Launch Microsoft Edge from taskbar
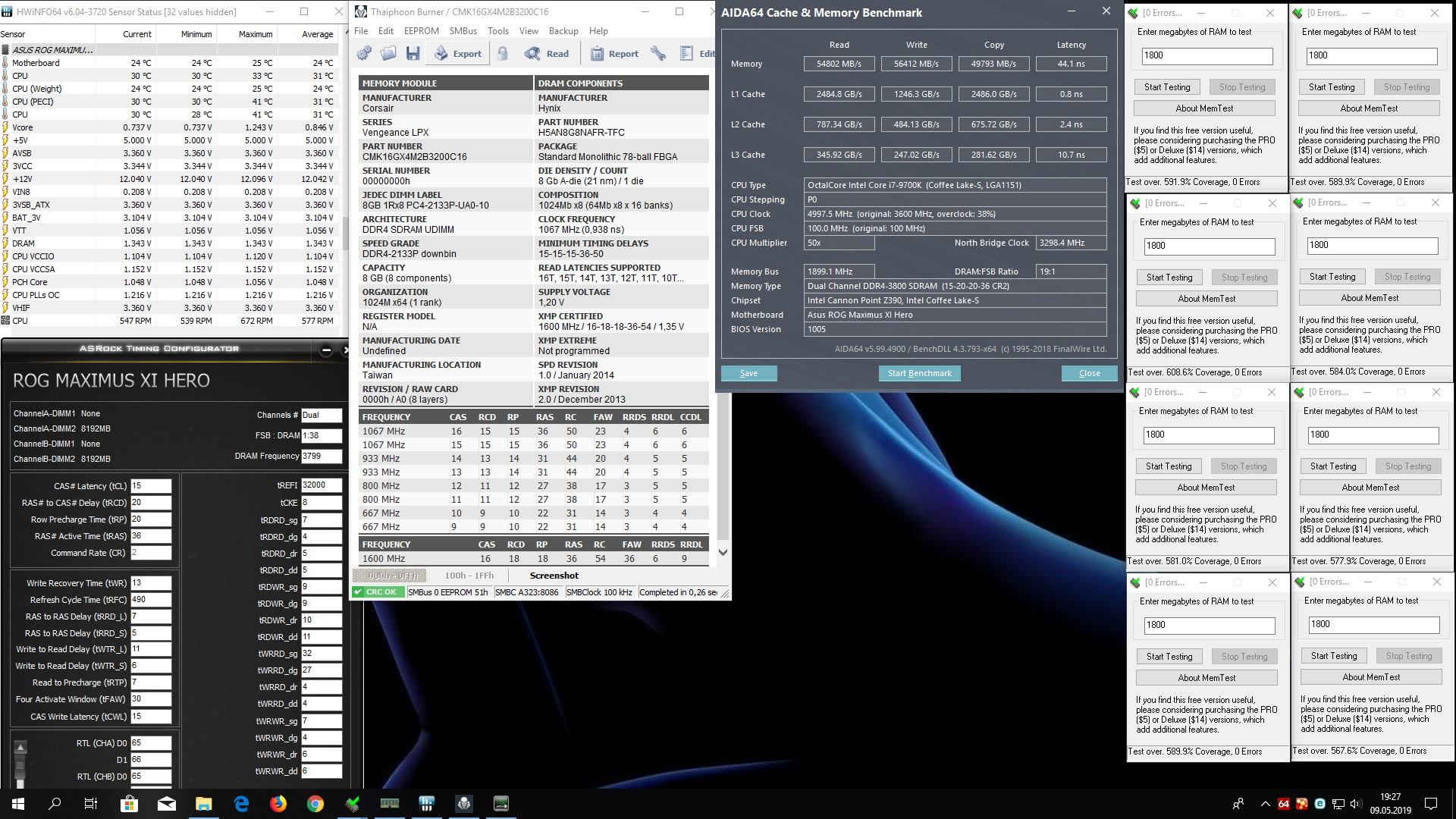The width and height of the screenshot is (1456, 819). click(241, 804)
